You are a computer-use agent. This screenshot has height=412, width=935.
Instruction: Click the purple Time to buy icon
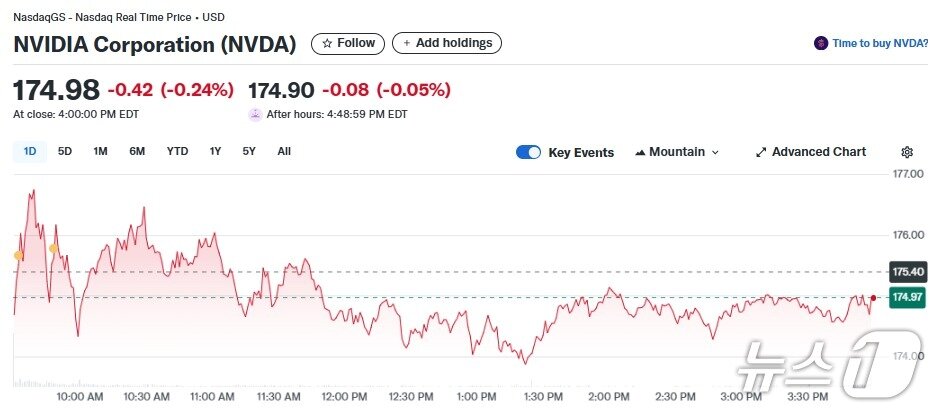[821, 43]
